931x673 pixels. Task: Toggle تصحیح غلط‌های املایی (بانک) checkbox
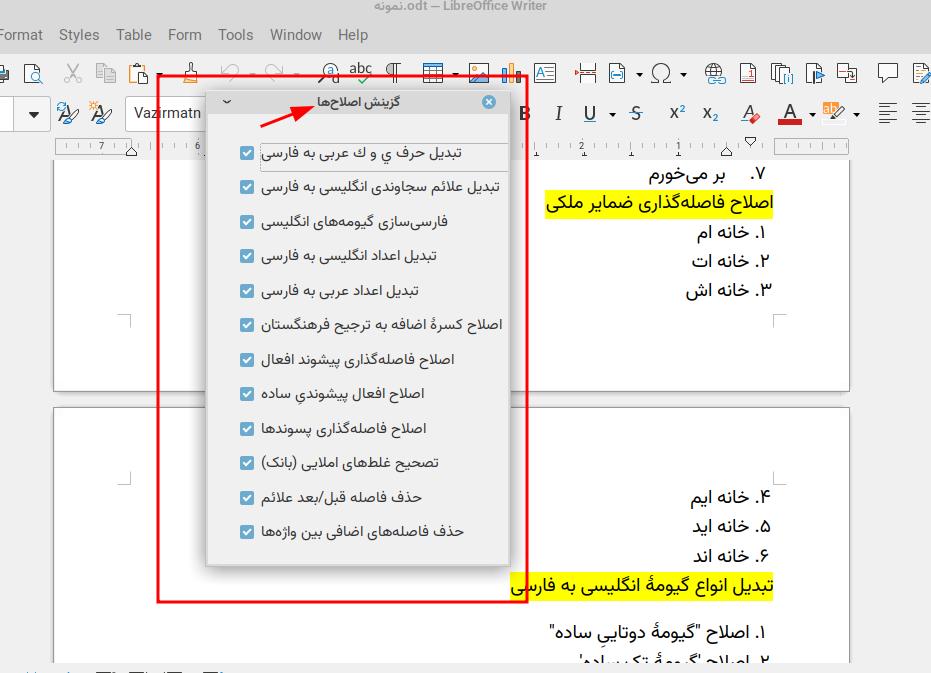[x=247, y=463]
